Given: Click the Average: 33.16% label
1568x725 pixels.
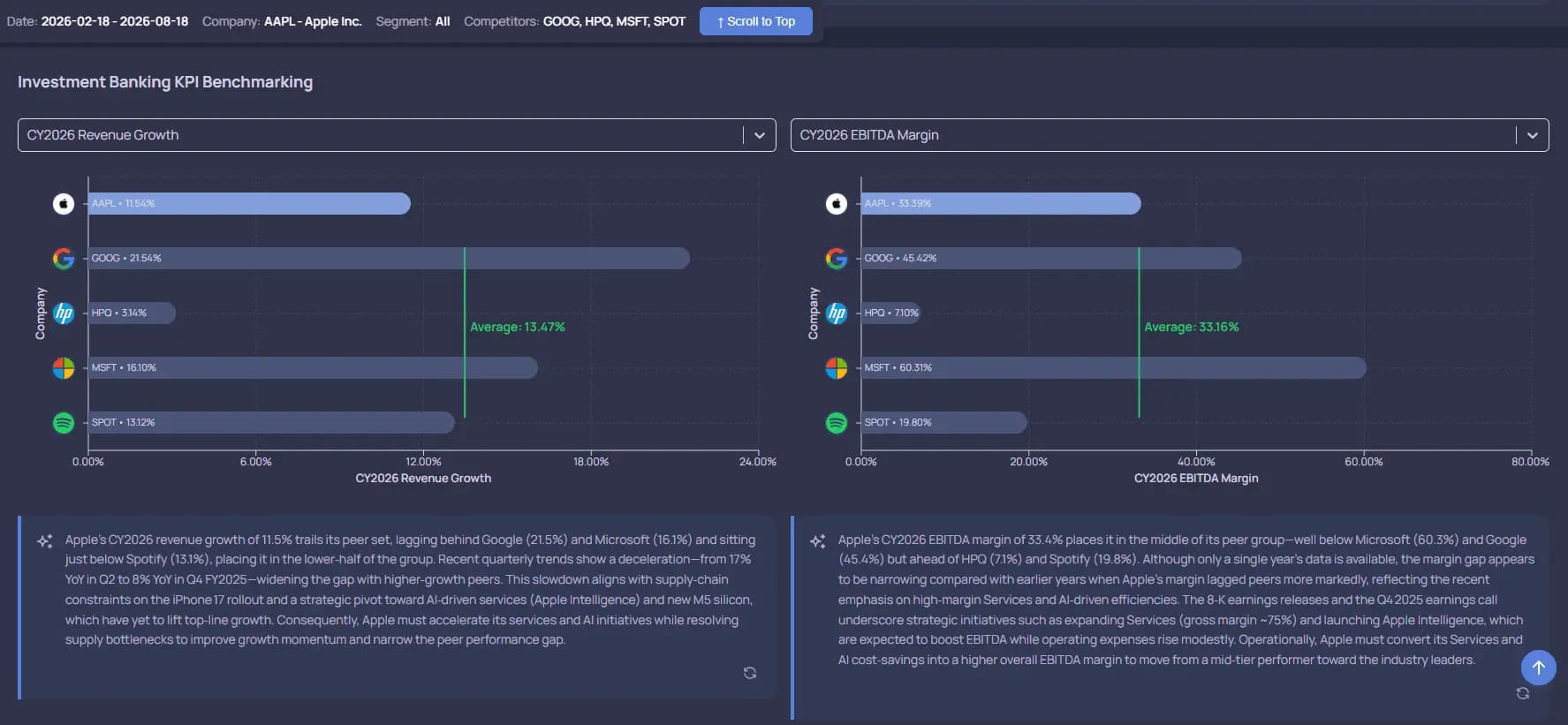Looking at the screenshot, I should [x=1192, y=328].
